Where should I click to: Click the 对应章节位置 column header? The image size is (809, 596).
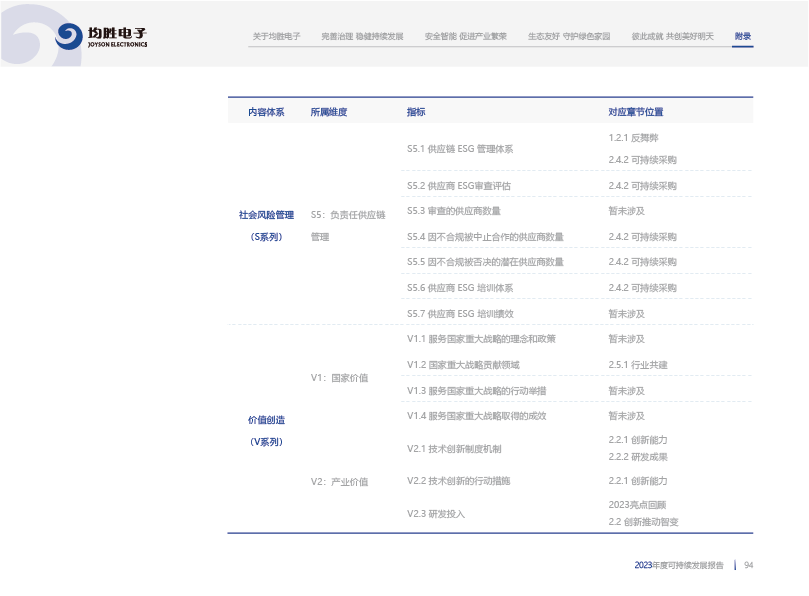(635, 112)
